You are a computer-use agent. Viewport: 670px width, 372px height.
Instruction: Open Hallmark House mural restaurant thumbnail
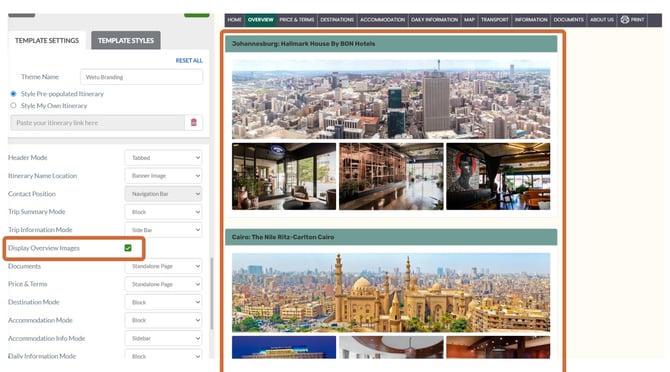pos(498,176)
